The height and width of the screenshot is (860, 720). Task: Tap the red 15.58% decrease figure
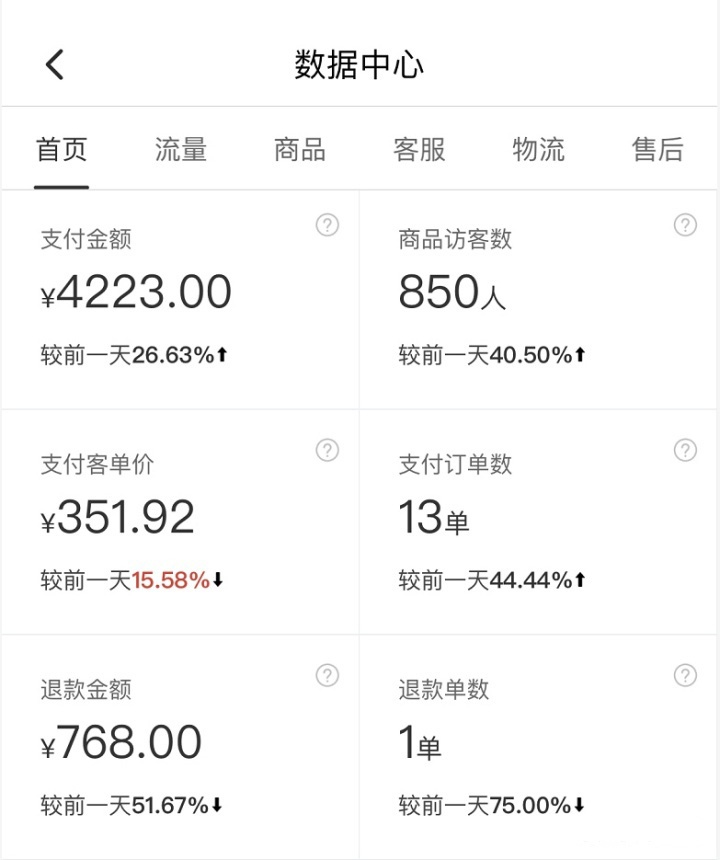tap(171, 580)
